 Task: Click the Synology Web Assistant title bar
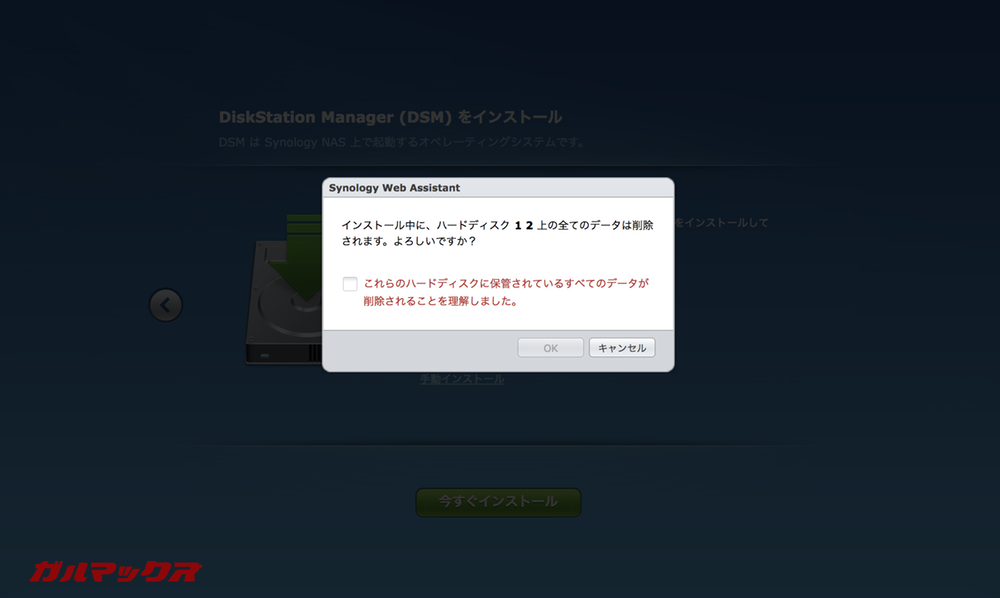(498, 188)
